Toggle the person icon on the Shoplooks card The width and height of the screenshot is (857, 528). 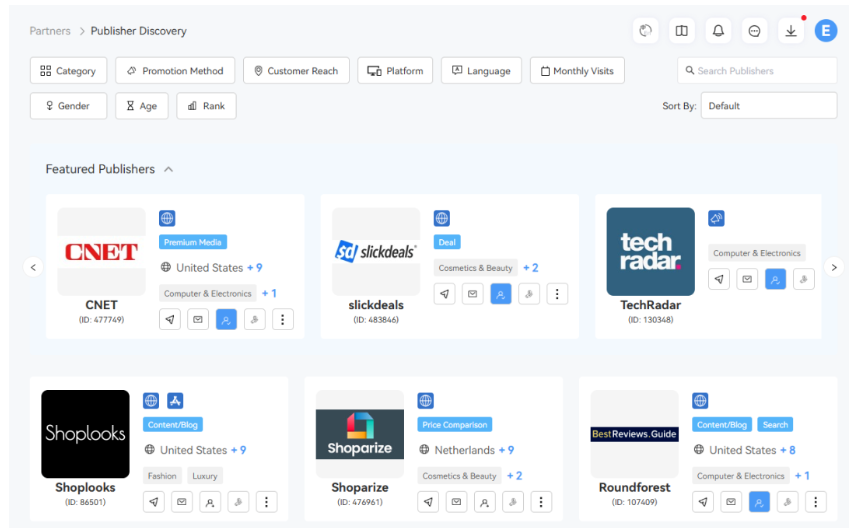(210, 502)
